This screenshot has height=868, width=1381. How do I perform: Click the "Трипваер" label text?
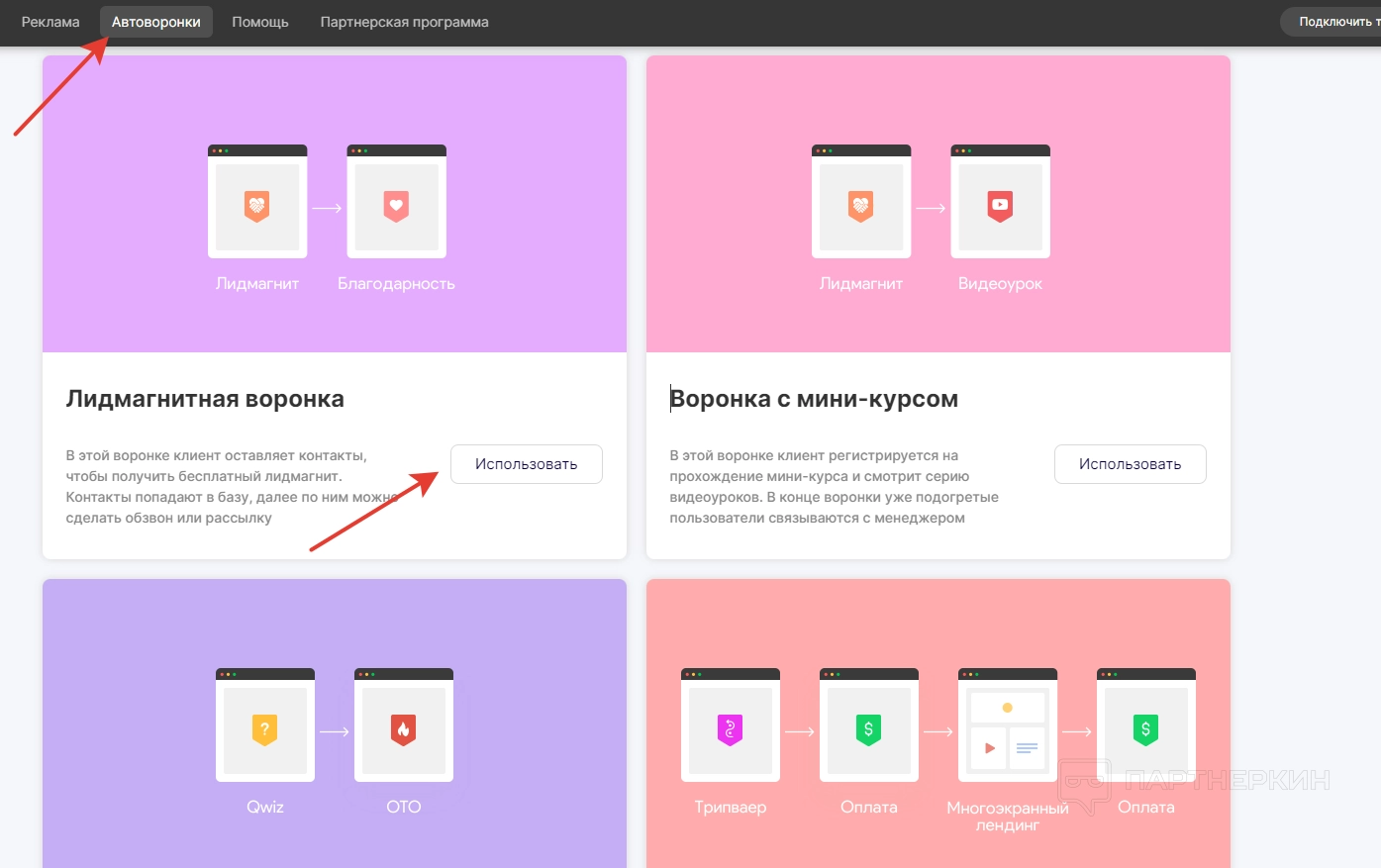coord(731,807)
